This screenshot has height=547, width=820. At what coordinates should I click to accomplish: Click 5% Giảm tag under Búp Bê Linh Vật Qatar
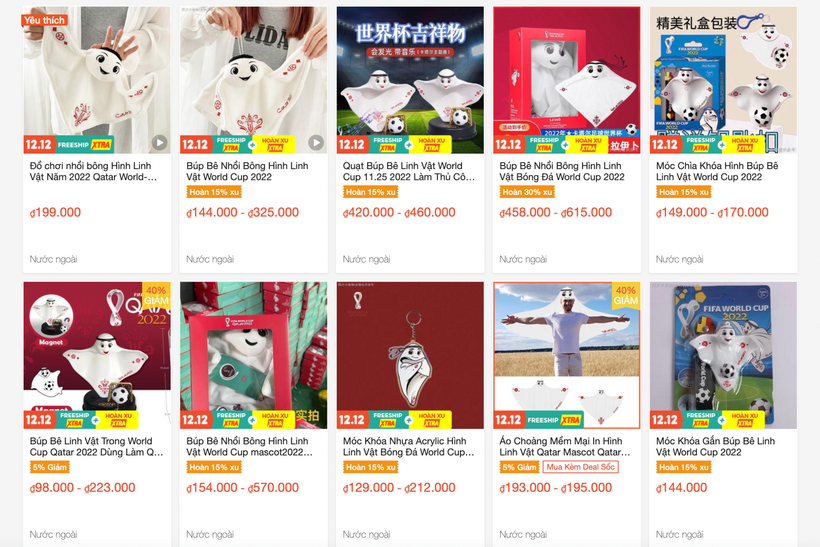point(50,467)
